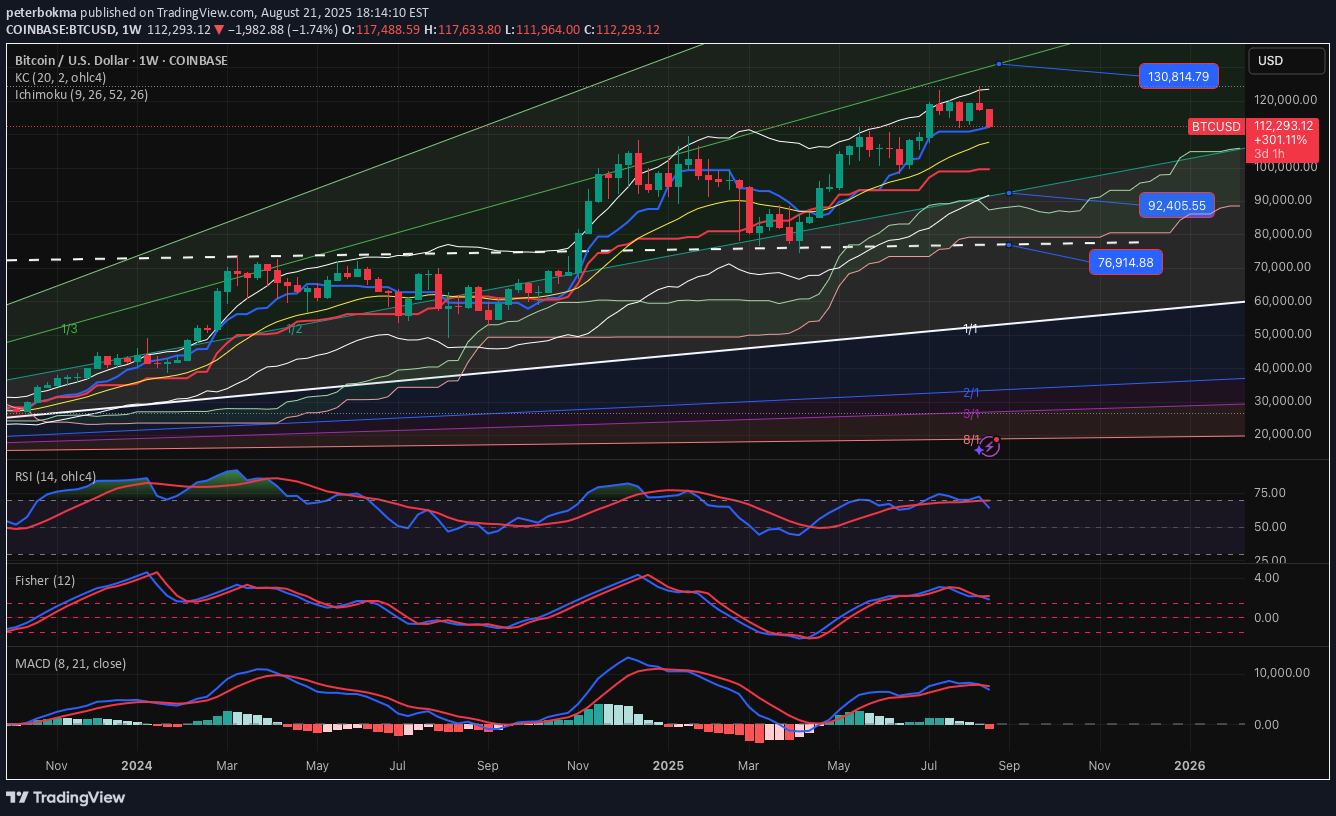This screenshot has width=1336, height=816.
Task: Click the peterbokma author name in header
Action: [39, 14]
